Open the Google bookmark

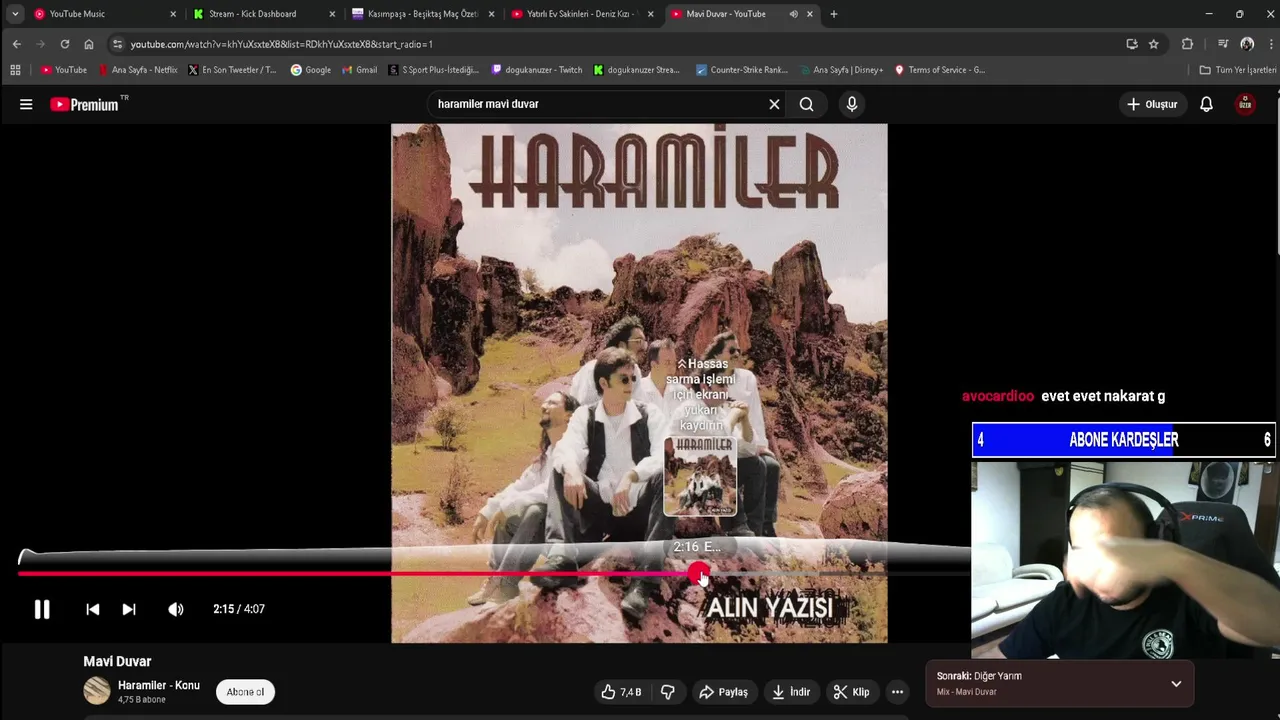pyautogui.click(x=311, y=70)
